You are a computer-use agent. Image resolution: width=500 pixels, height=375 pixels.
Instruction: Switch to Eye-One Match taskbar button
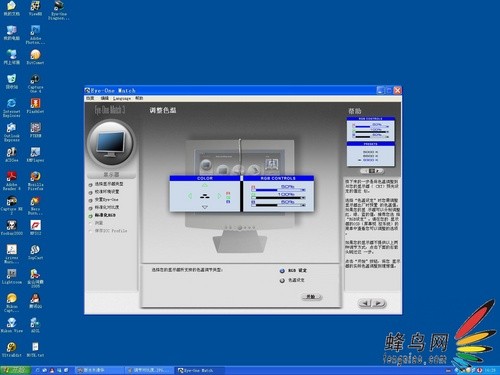[199, 370]
